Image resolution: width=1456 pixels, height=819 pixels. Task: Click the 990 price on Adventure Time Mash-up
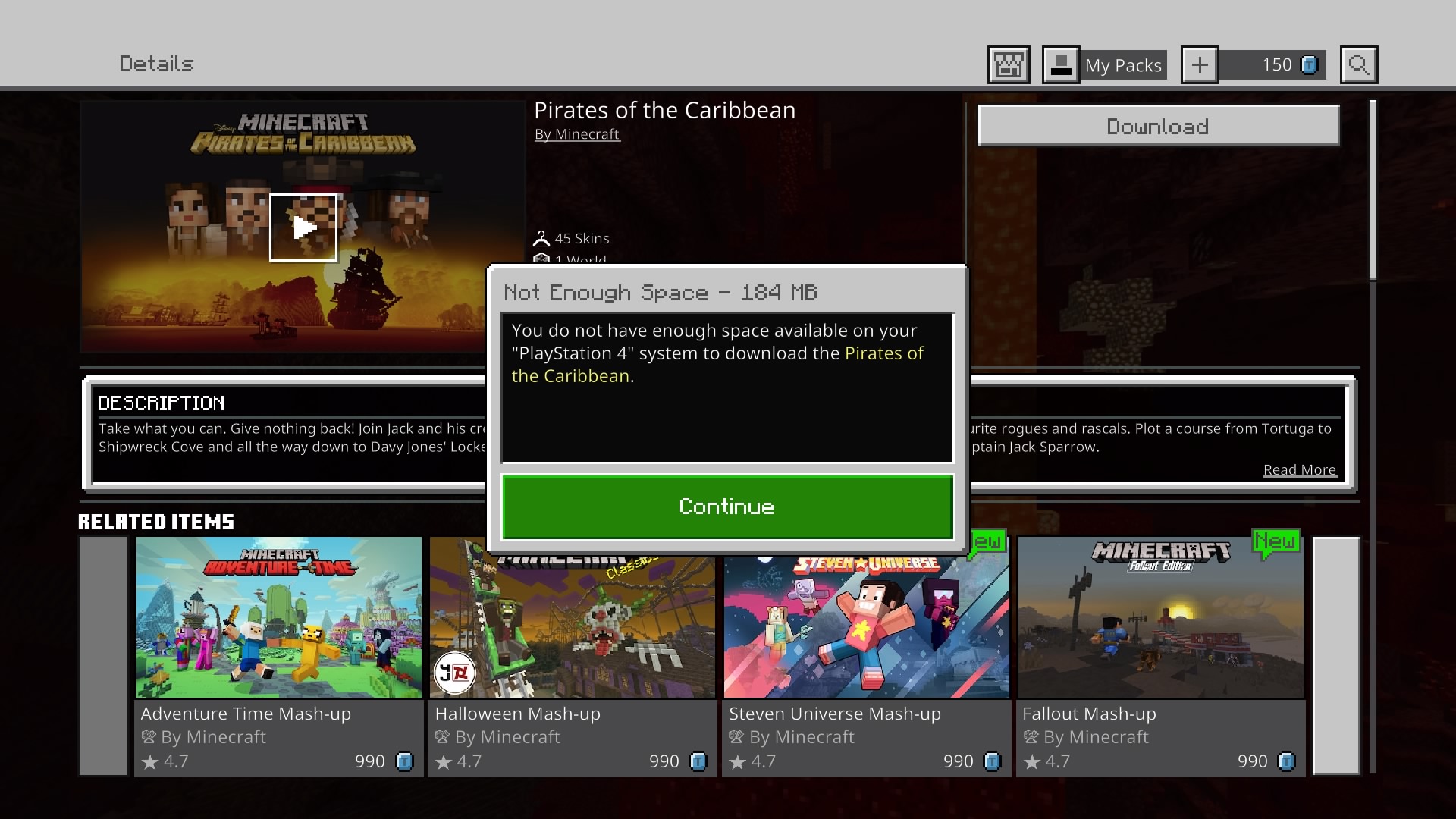click(x=370, y=761)
